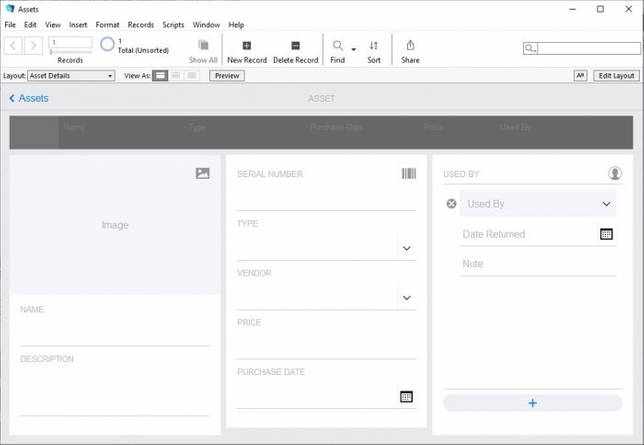
Task: Click quick find search field
Action: coord(589,48)
